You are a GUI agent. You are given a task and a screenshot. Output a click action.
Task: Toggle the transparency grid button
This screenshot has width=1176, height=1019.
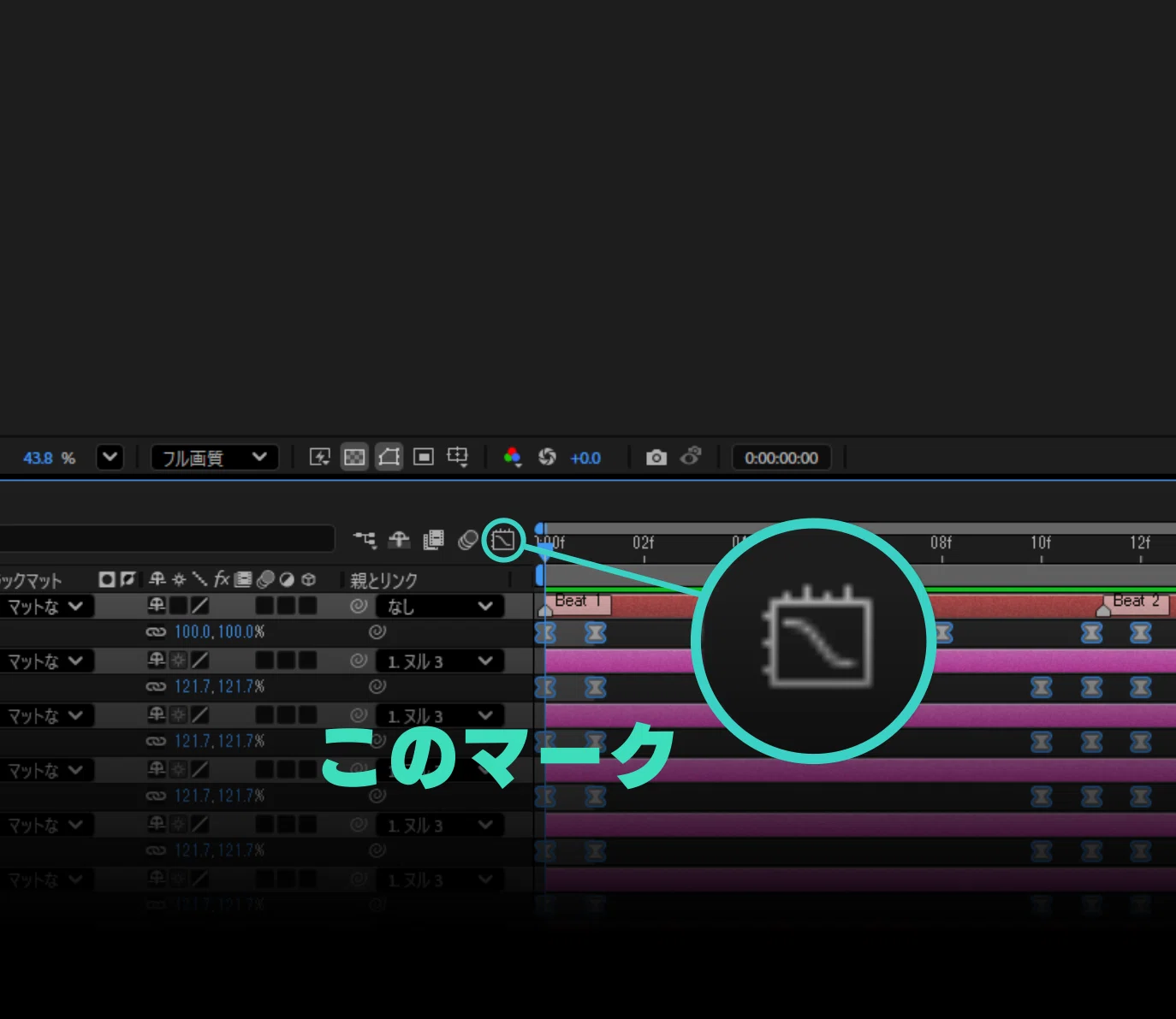click(x=354, y=457)
